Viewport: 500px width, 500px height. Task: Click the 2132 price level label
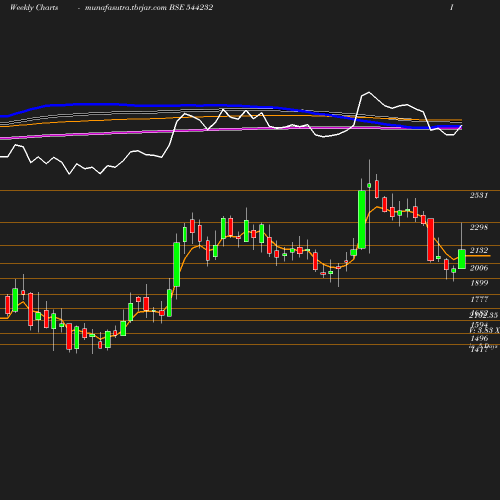(x=479, y=250)
